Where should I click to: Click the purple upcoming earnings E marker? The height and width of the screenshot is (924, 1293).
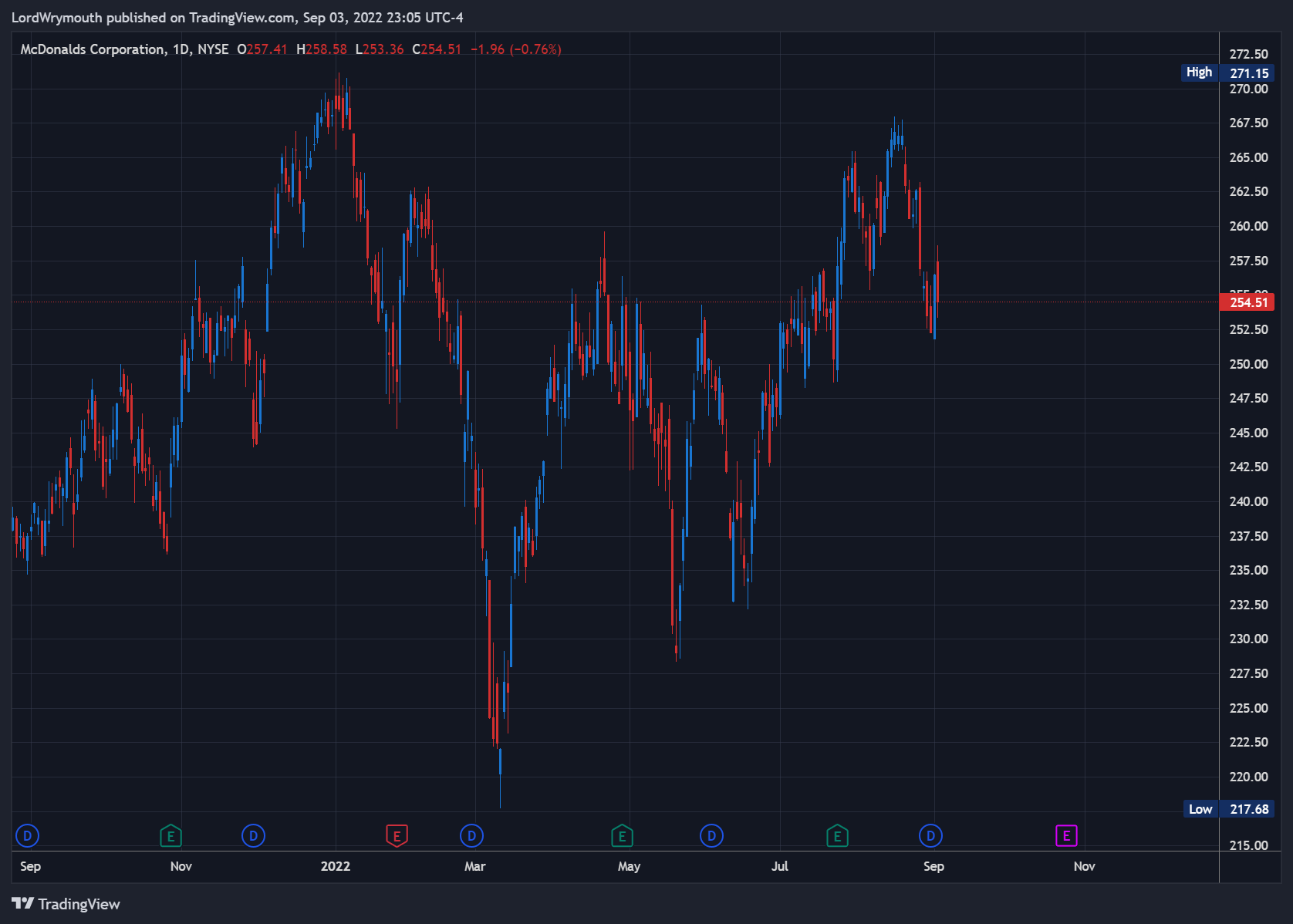click(1066, 835)
